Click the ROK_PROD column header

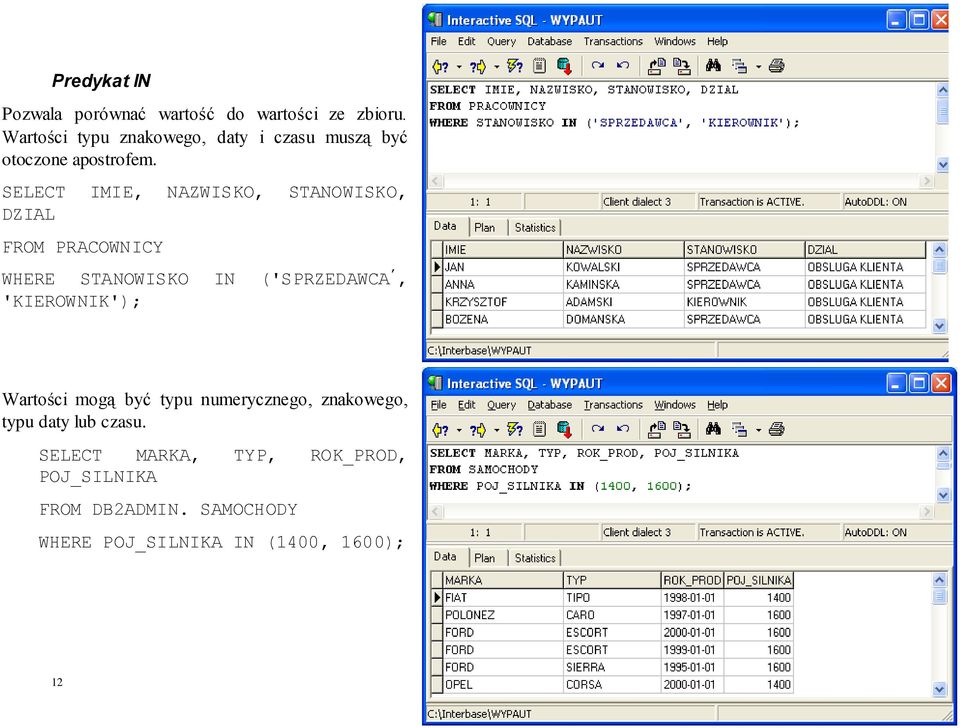pyautogui.click(x=692, y=580)
